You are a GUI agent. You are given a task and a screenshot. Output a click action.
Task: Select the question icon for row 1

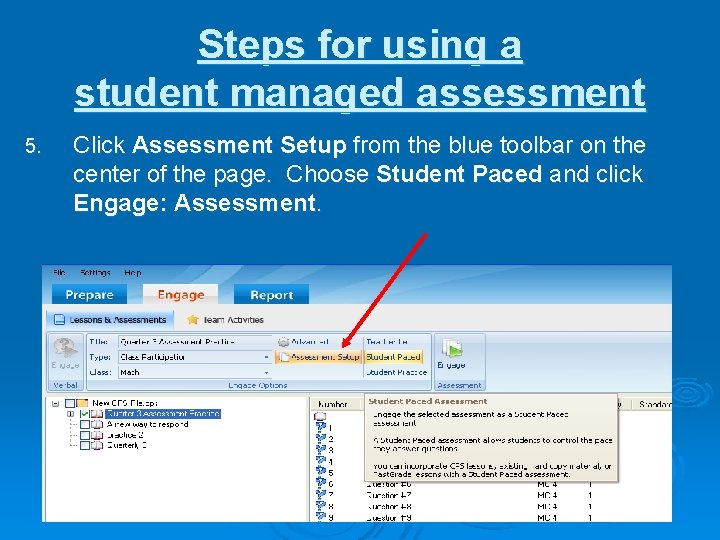pyautogui.click(x=321, y=427)
